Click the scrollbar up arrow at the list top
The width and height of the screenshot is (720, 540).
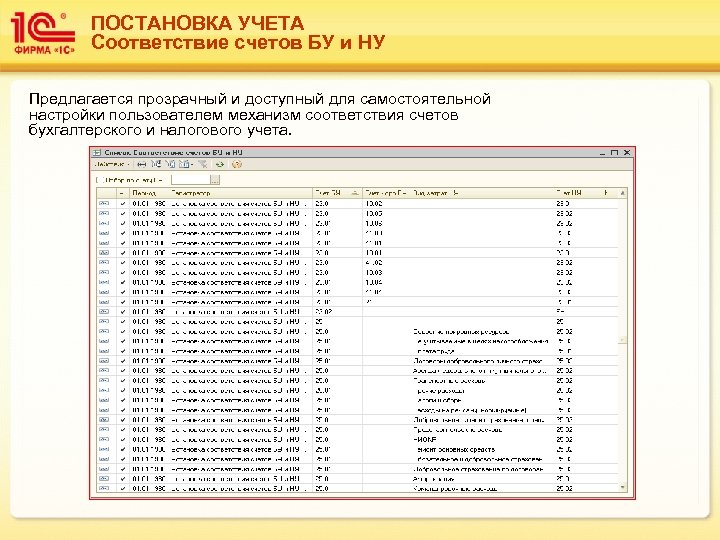click(x=623, y=193)
